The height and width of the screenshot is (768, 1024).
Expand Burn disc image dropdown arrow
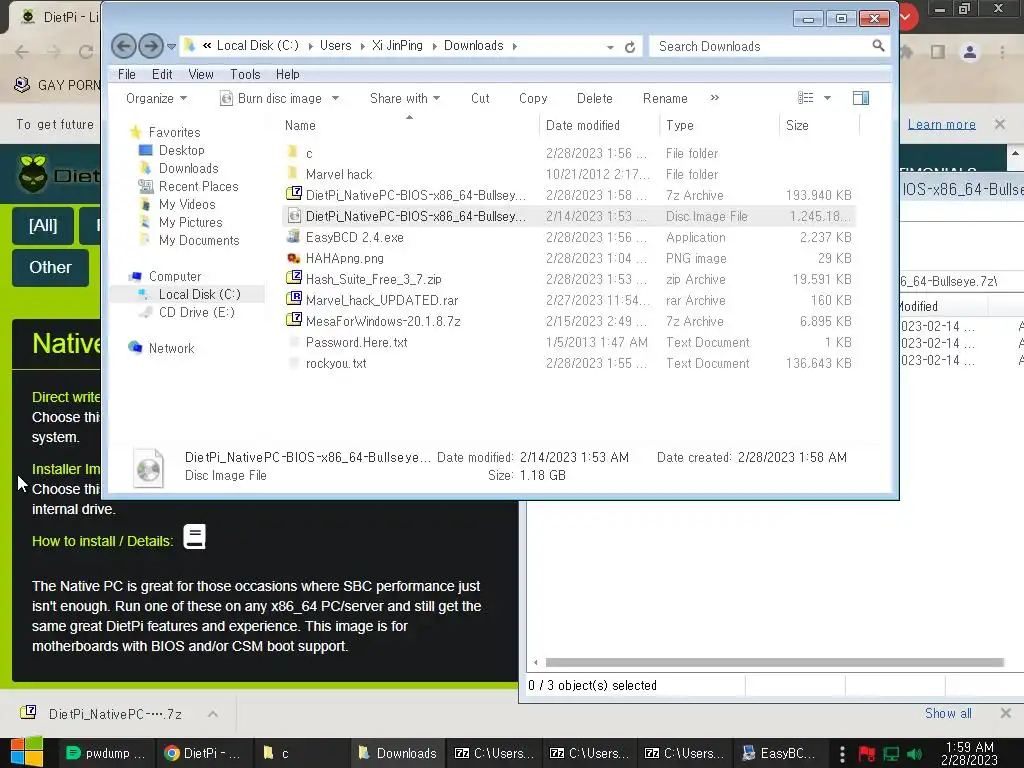336,98
